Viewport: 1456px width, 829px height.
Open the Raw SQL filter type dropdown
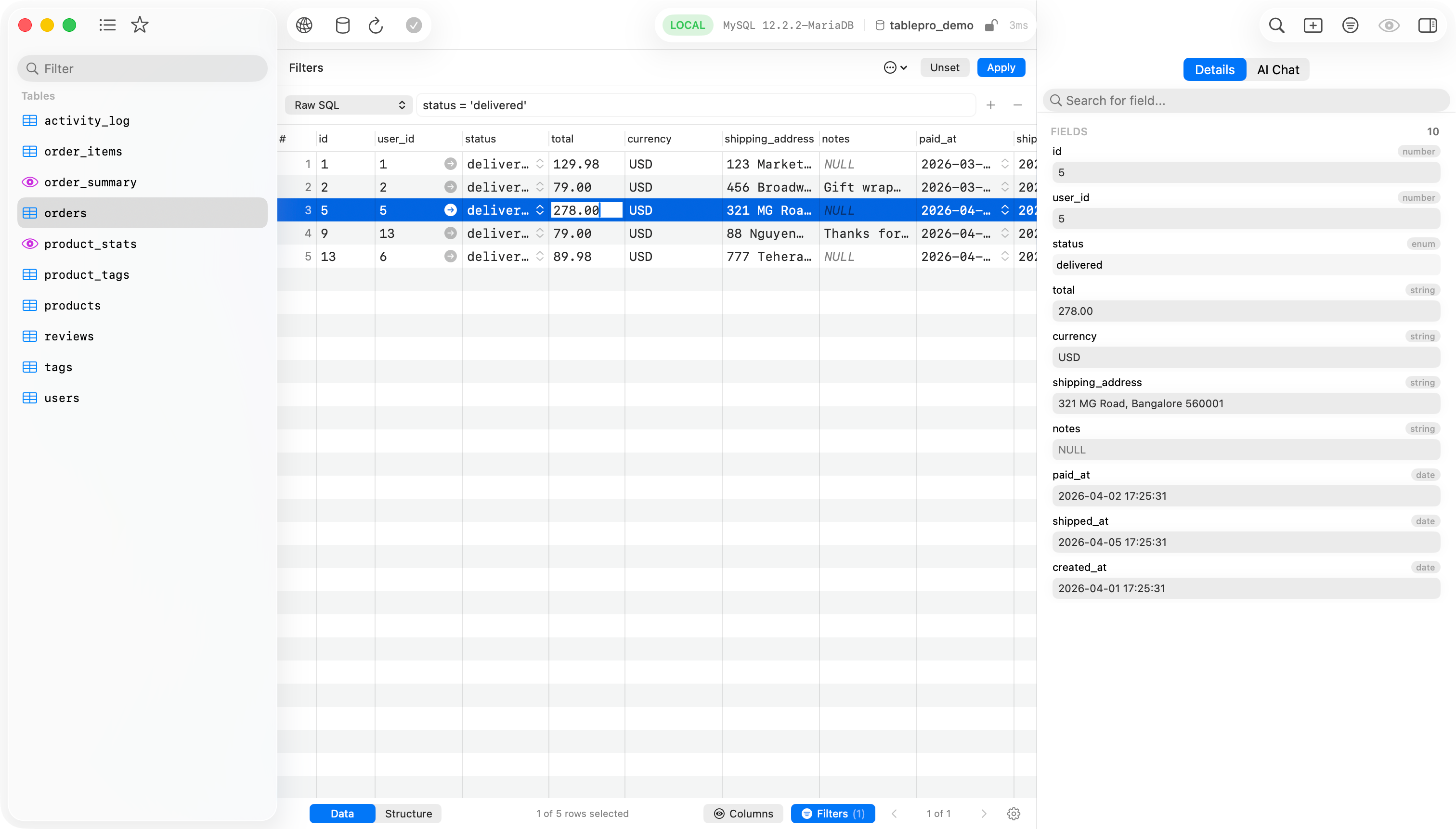coord(348,105)
